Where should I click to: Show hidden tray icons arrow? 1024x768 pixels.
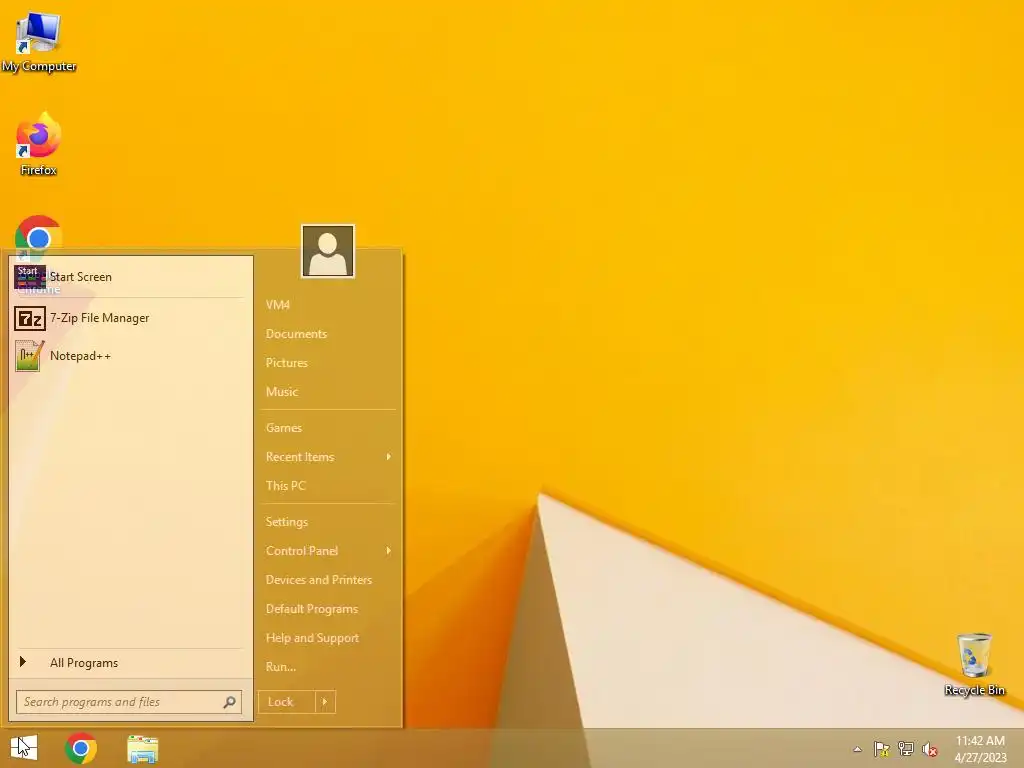tap(857, 749)
